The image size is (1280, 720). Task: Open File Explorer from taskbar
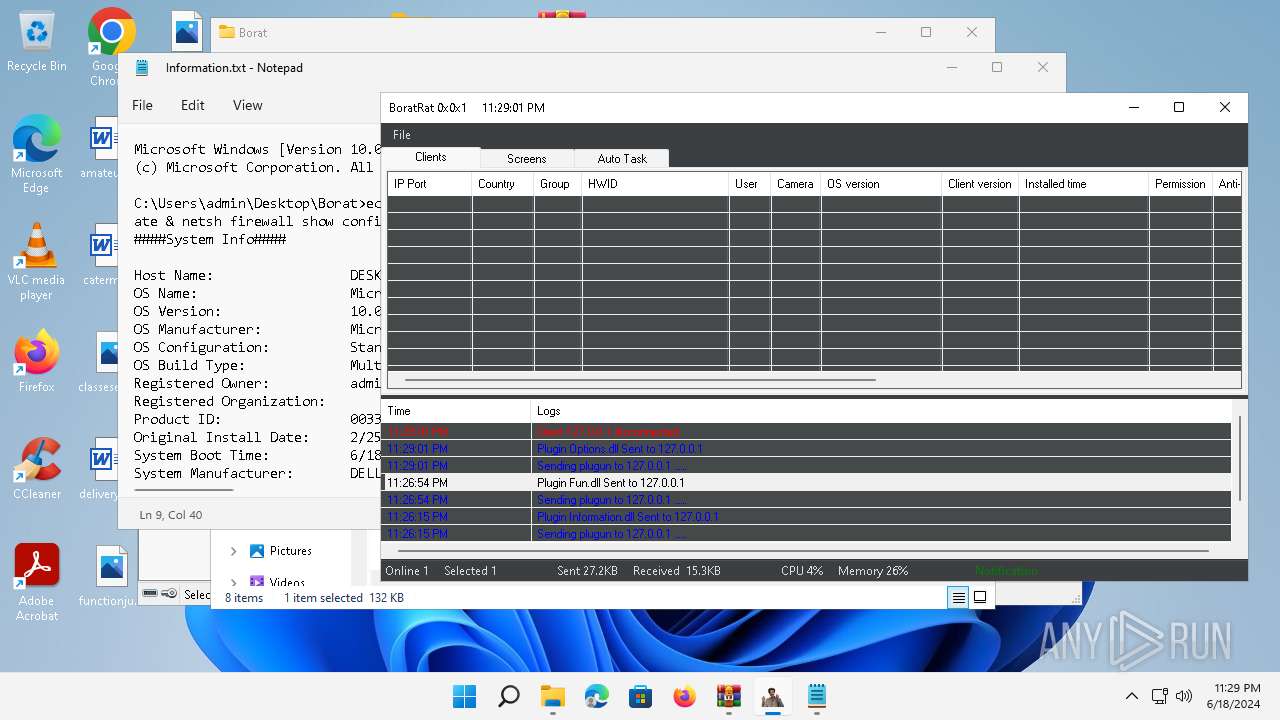[552, 696]
